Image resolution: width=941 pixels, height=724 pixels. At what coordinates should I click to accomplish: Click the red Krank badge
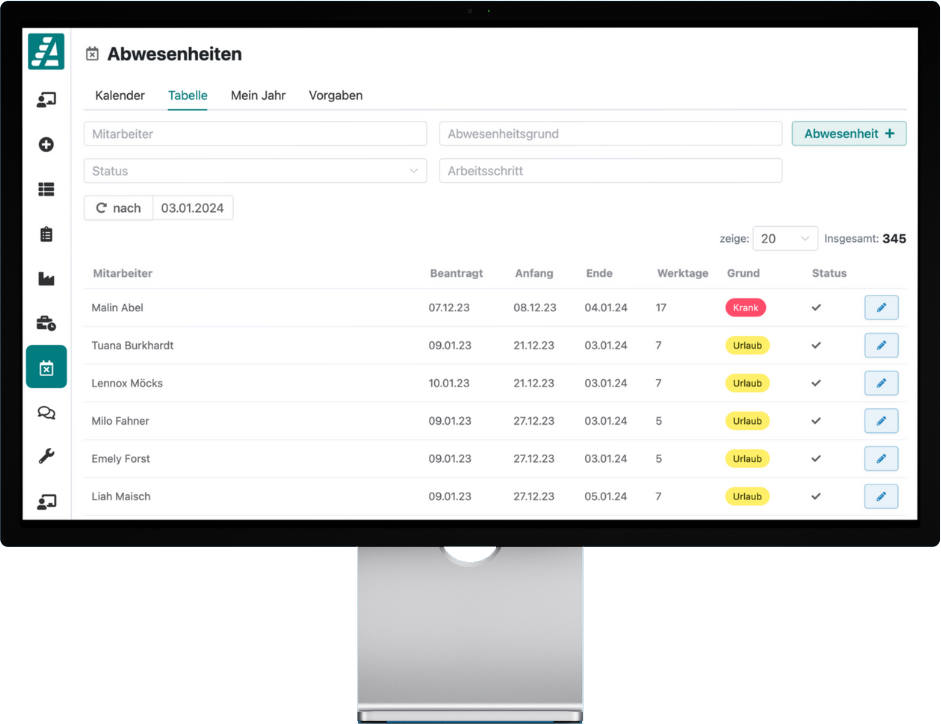745,308
